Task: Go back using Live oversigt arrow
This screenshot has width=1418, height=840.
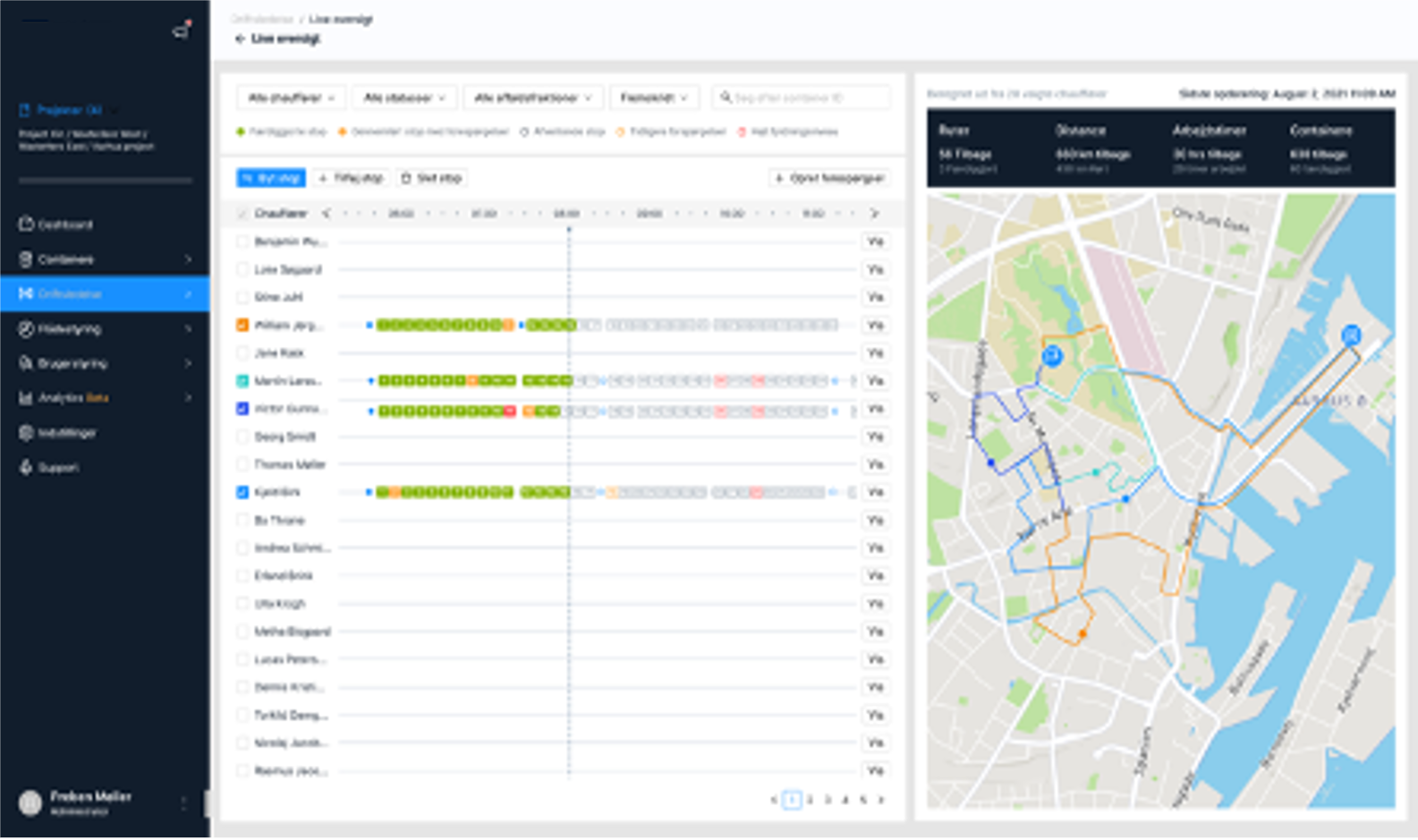Action: coord(240,38)
